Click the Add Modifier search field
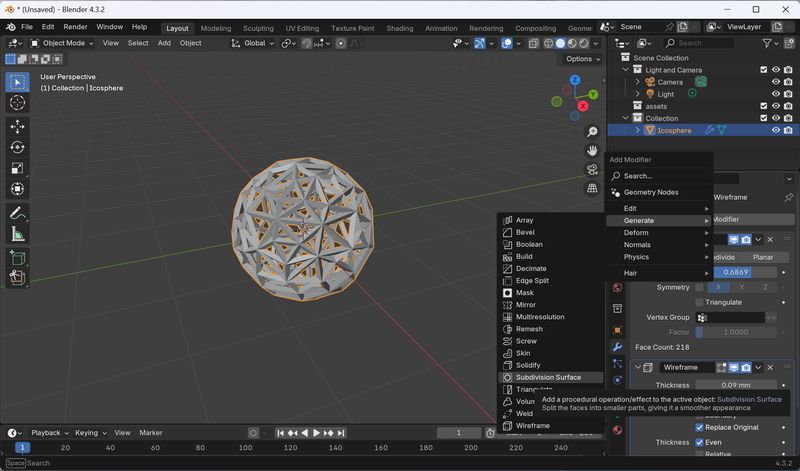The height and width of the screenshot is (471, 800). (659, 176)
